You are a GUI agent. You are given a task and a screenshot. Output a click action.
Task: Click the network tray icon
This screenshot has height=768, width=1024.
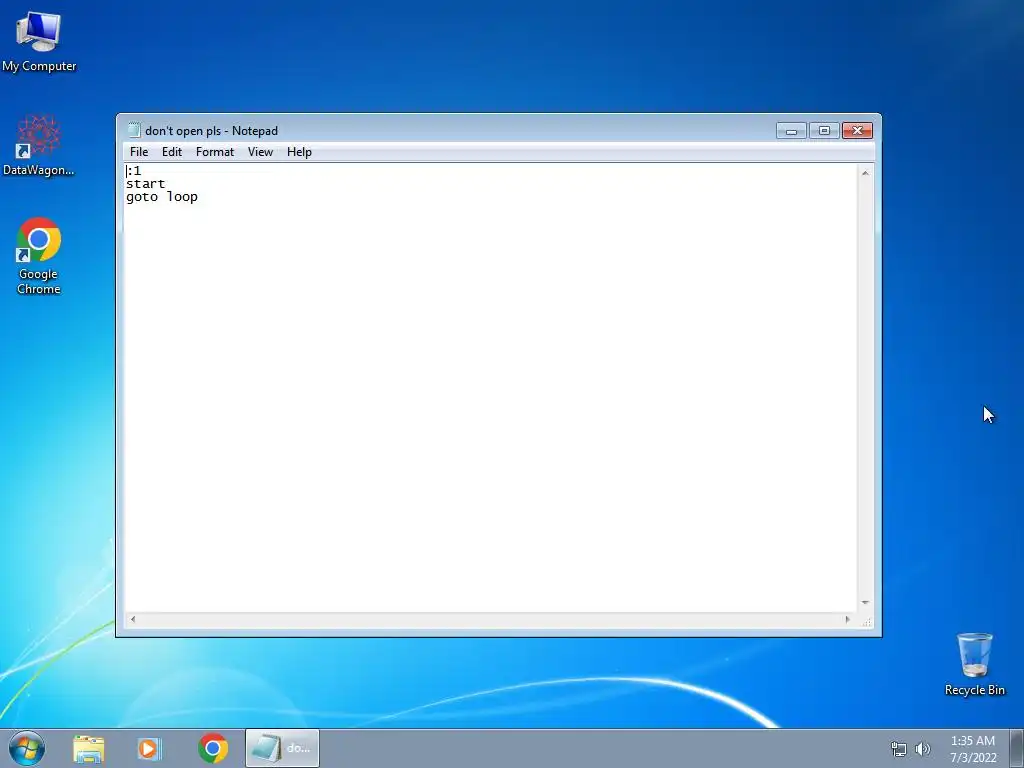[x=899, y=749]
